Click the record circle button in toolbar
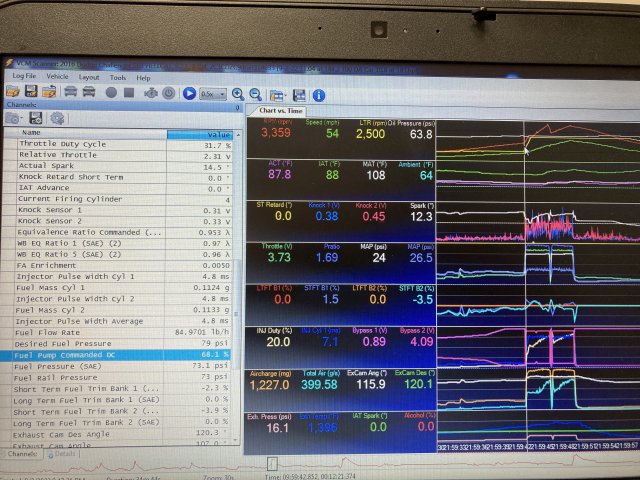This screenshot has width=640, height=480. (x=111, y=92)
